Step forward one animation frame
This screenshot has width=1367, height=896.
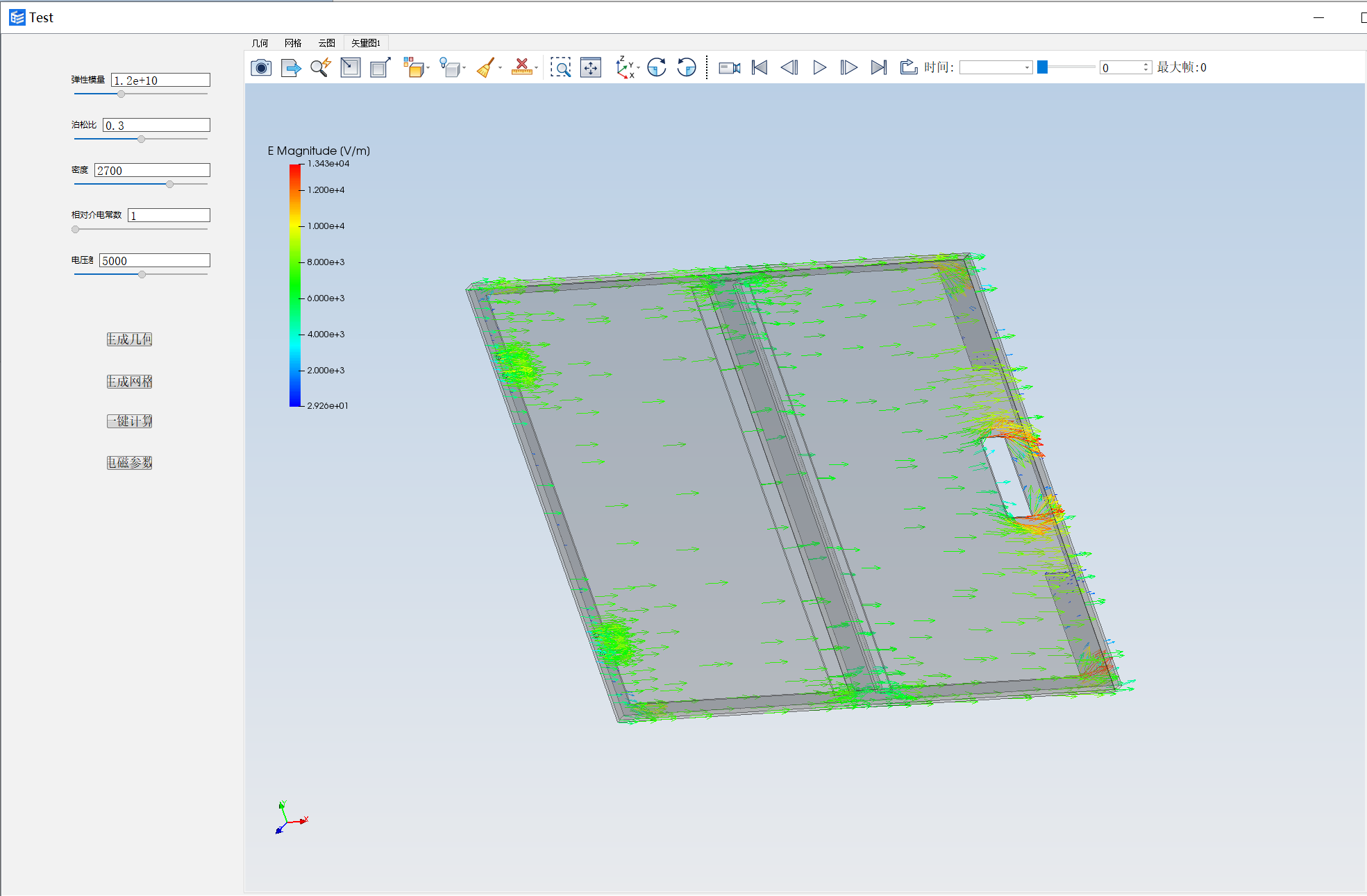coord(849,67)
